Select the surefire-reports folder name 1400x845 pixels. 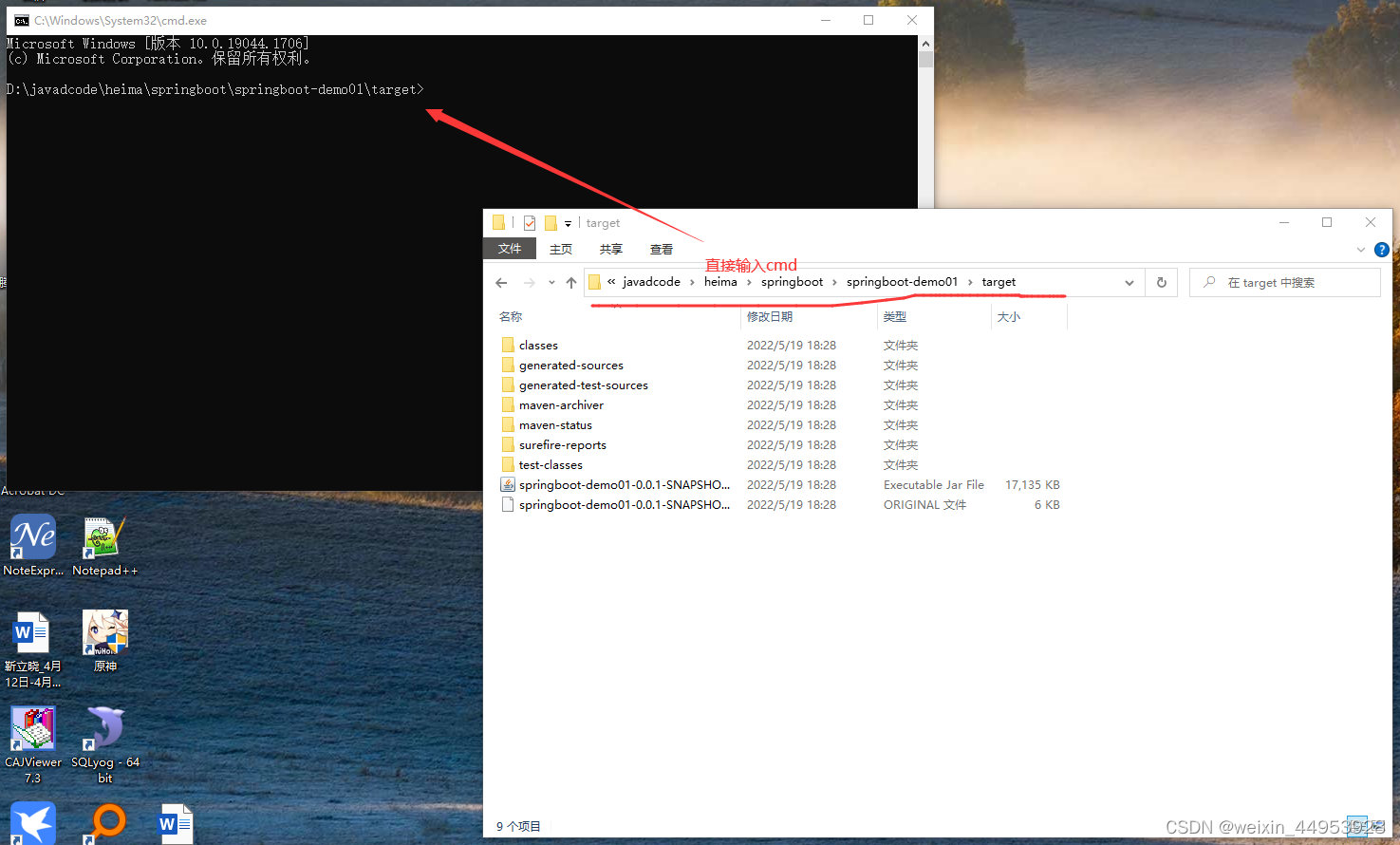(x=562, y=445)
